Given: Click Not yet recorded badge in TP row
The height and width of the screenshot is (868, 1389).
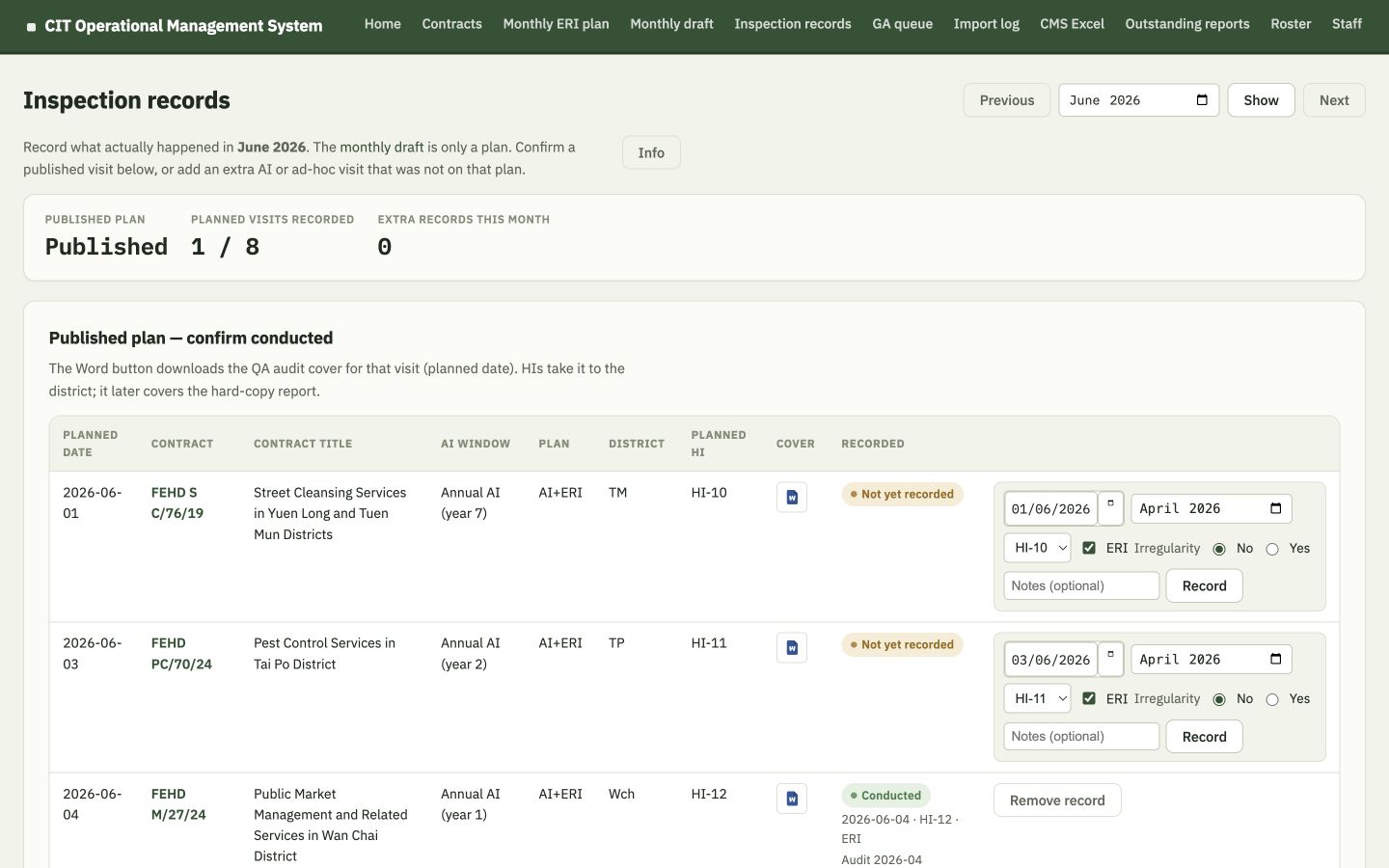Looking at the screenshot, I should (x=902, y=644).
